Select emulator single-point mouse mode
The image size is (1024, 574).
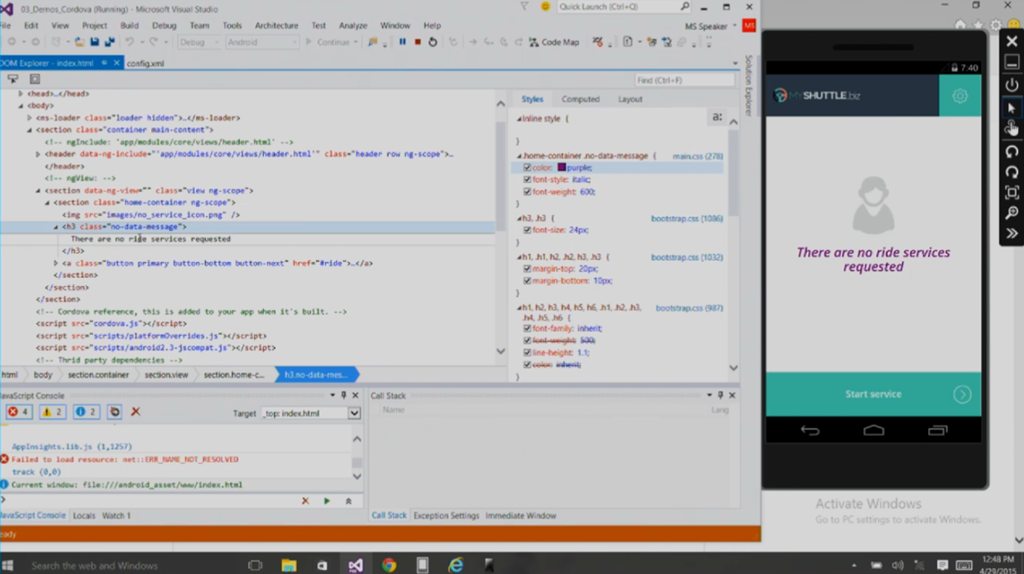[x=1012, y=108]
